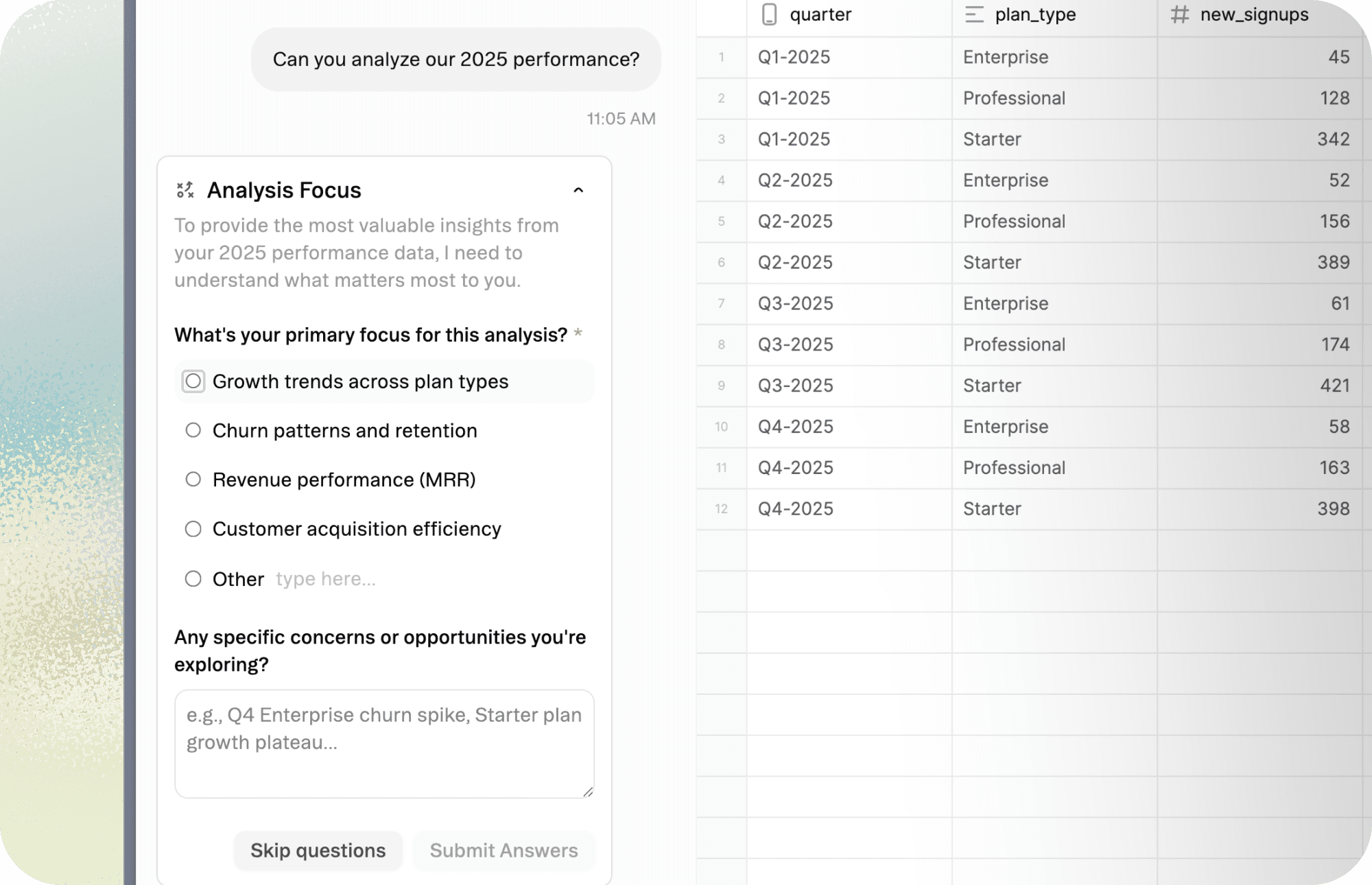Focus the specific concerns text area
This screenshot has height=885, width=1372.
tap(384, 744)
